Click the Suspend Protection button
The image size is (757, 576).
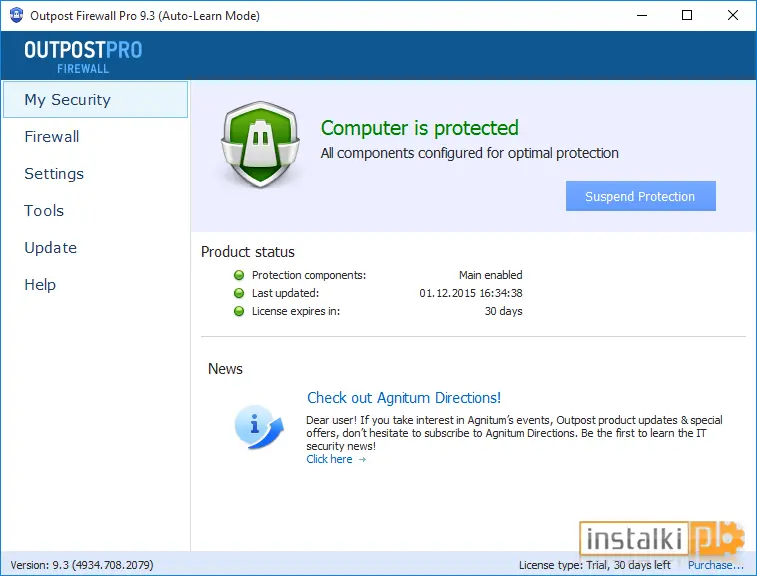(641, 196)
